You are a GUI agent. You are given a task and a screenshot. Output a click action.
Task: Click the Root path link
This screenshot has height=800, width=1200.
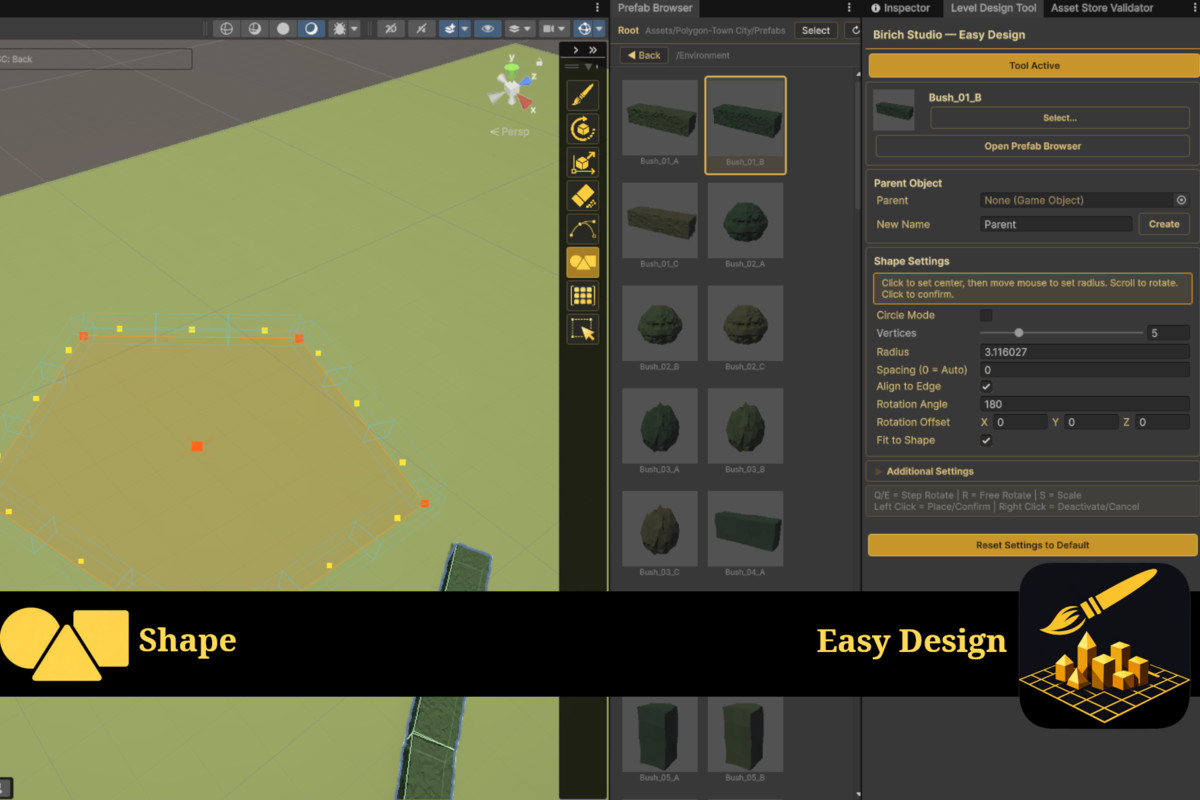click(x=628, y=31)
